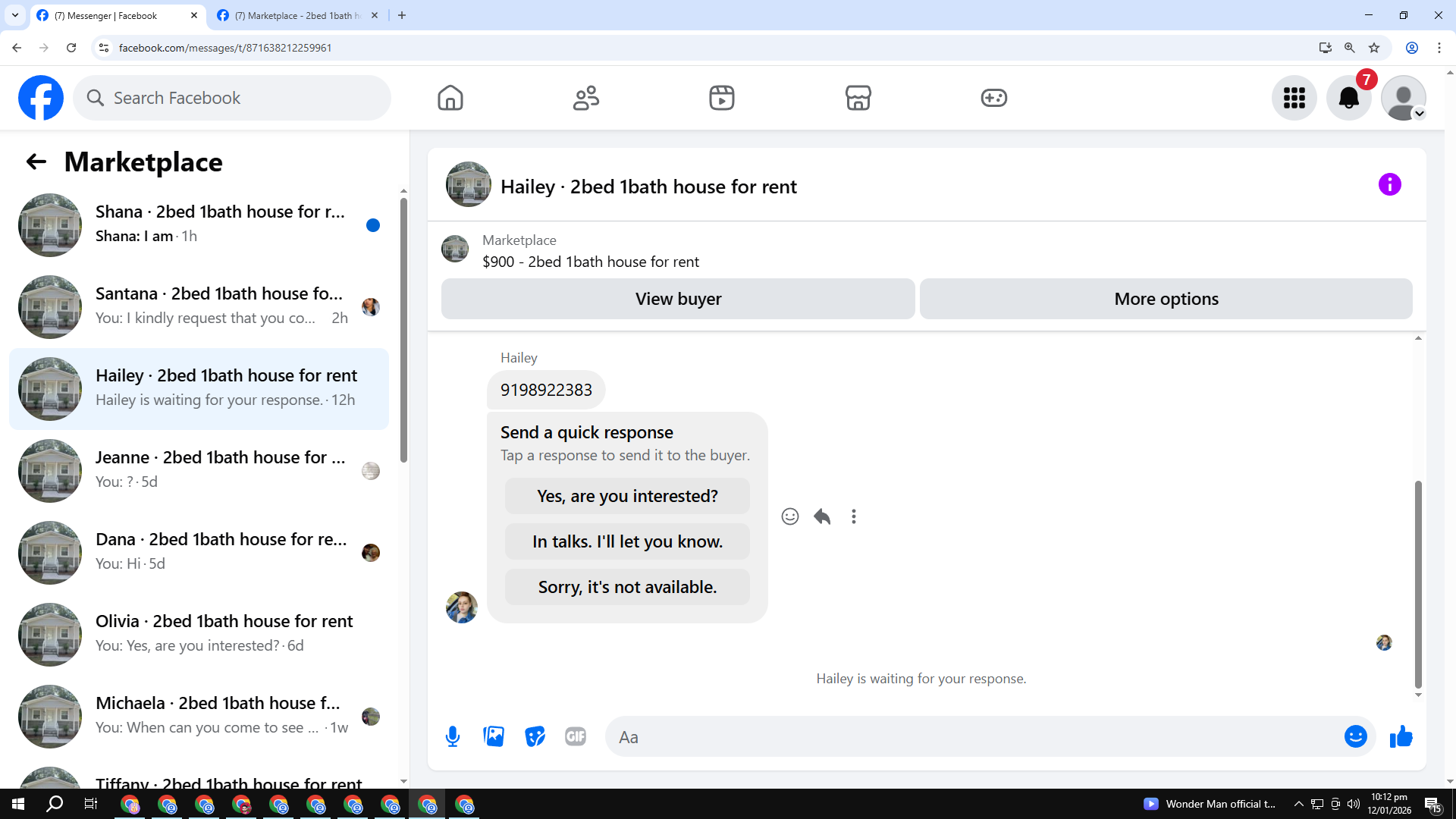
Task: React to message with emoji icon
Action: [x=789, y=516]
